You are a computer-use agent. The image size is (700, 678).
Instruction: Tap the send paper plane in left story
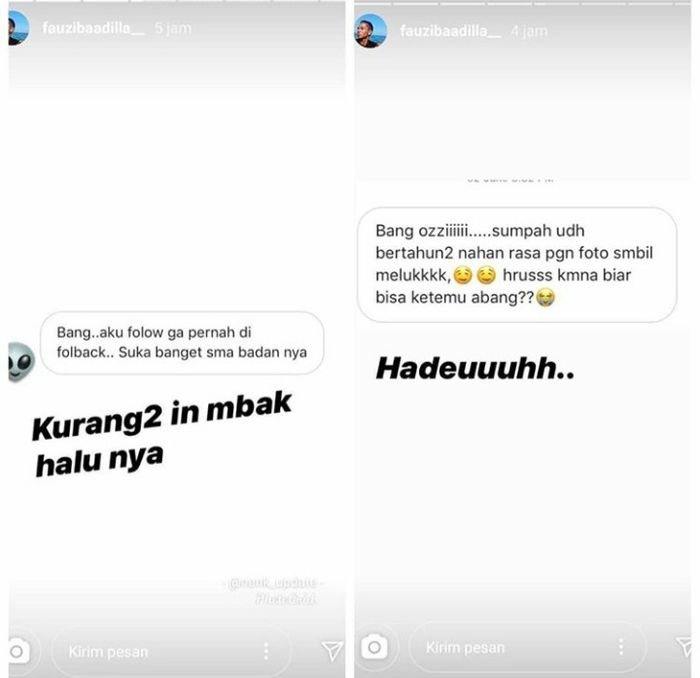point(333,651)
